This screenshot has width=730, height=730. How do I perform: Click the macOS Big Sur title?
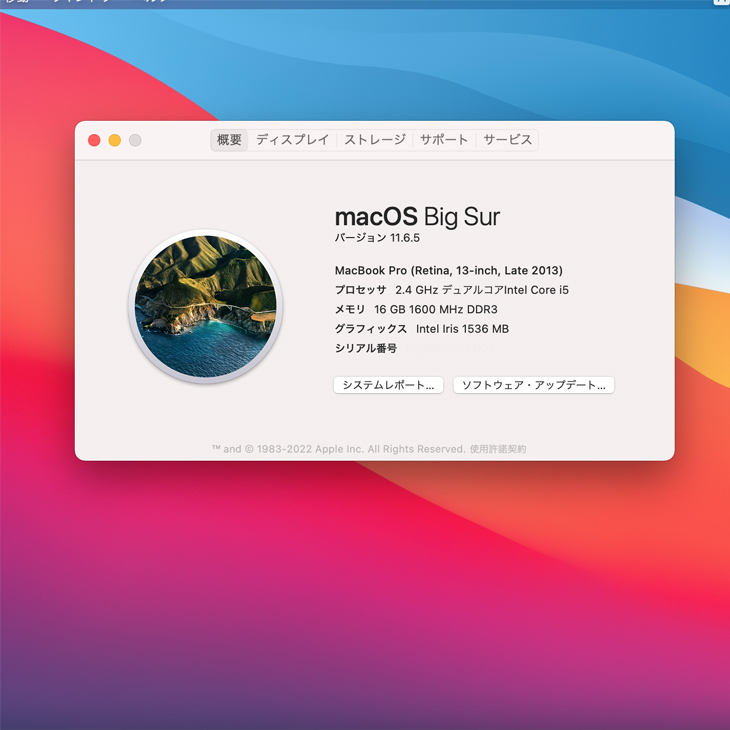(417, 217)
